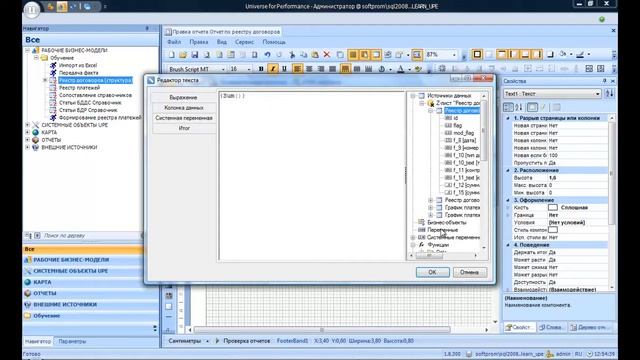Screen dimensions: 640x360
Task: Toggle right text alignment button
Action: point(321,69)
